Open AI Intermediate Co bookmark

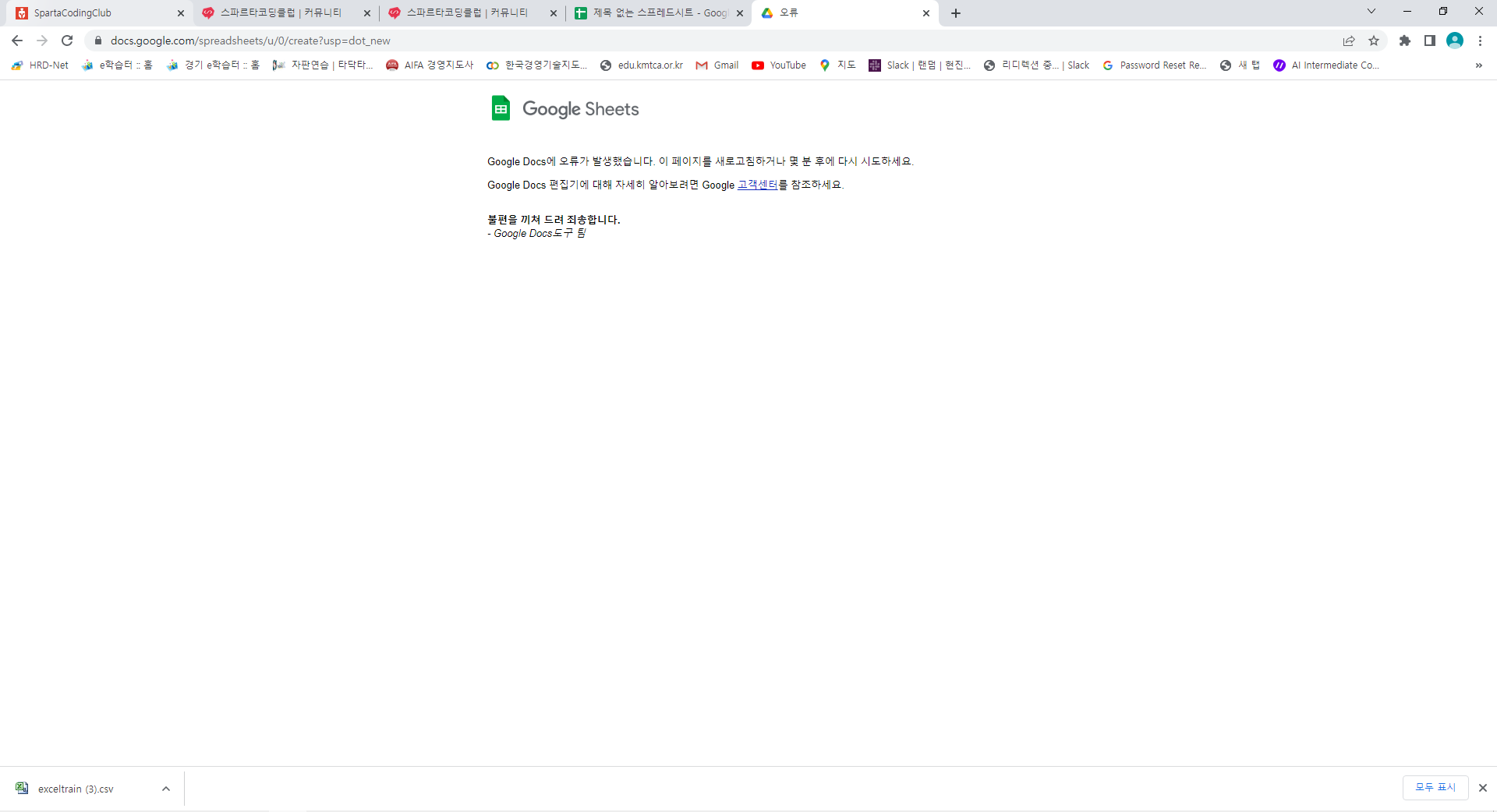click(x=1326, y=65)
